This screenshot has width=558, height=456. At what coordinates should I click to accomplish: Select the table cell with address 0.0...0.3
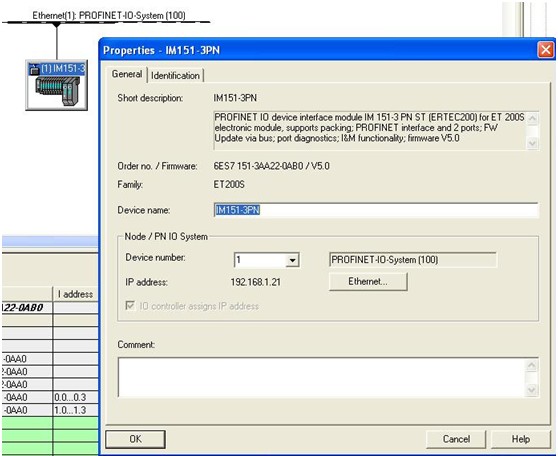coord(75,397)
